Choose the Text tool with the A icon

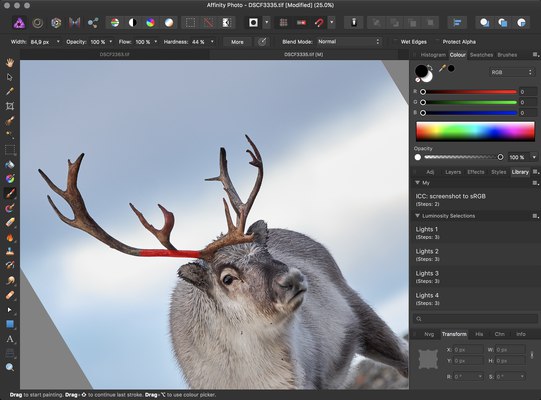click(x=10, y=339)
